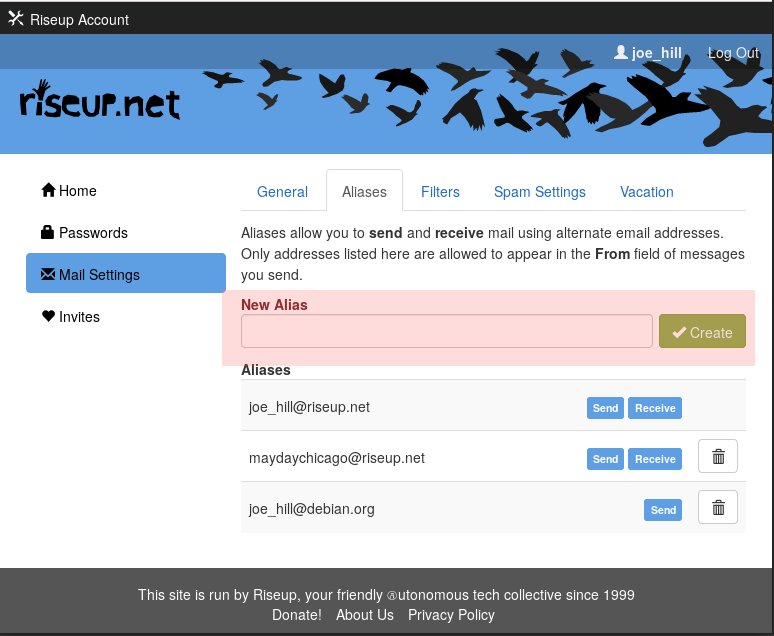Go to the Vacation tab
The width and height of the screenshot is (774, 636).
coord(646,192)
